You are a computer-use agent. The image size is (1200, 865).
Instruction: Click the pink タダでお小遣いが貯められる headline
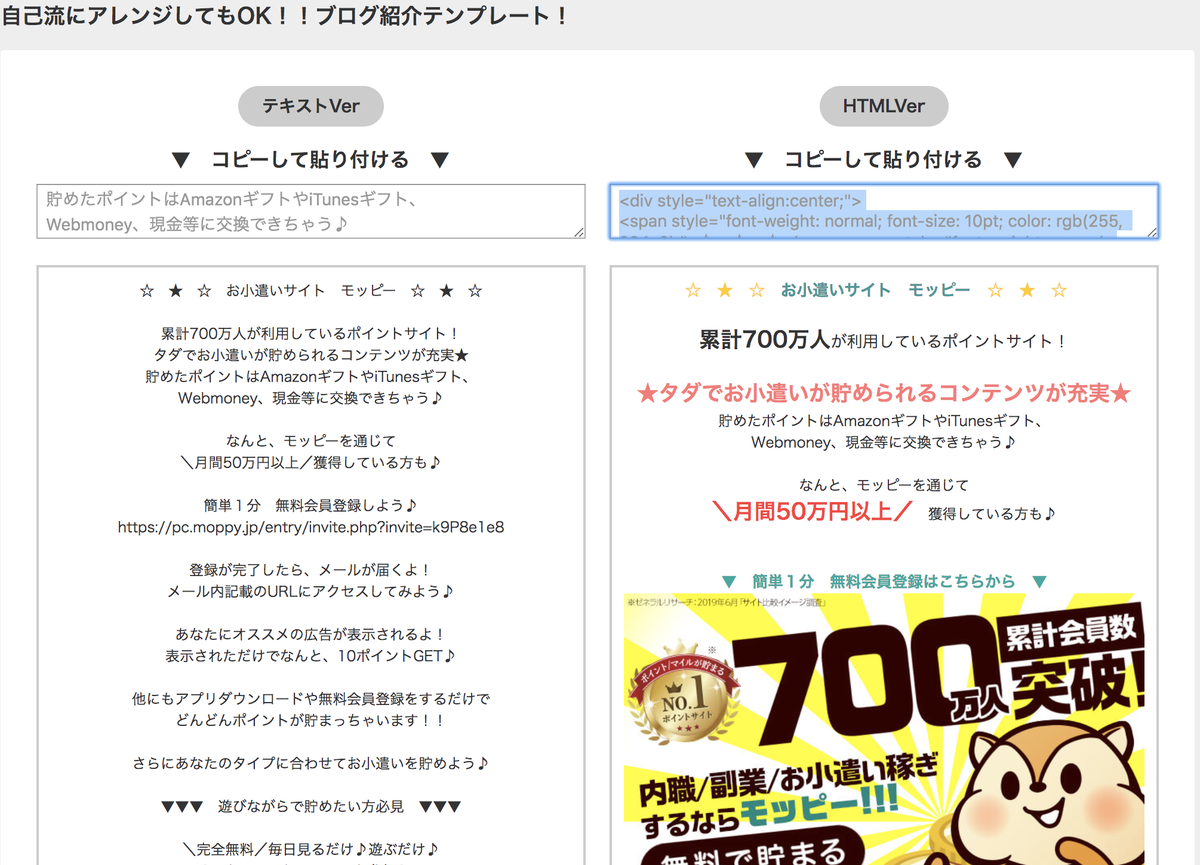[x=884, y=393]
